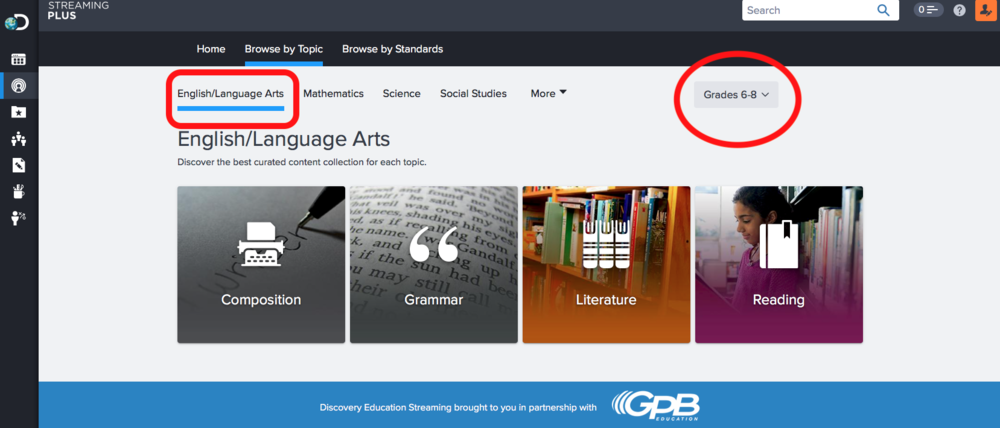
Task: Open the Grammar topic label
Action: pyautogui.click(x=434, y=300)
